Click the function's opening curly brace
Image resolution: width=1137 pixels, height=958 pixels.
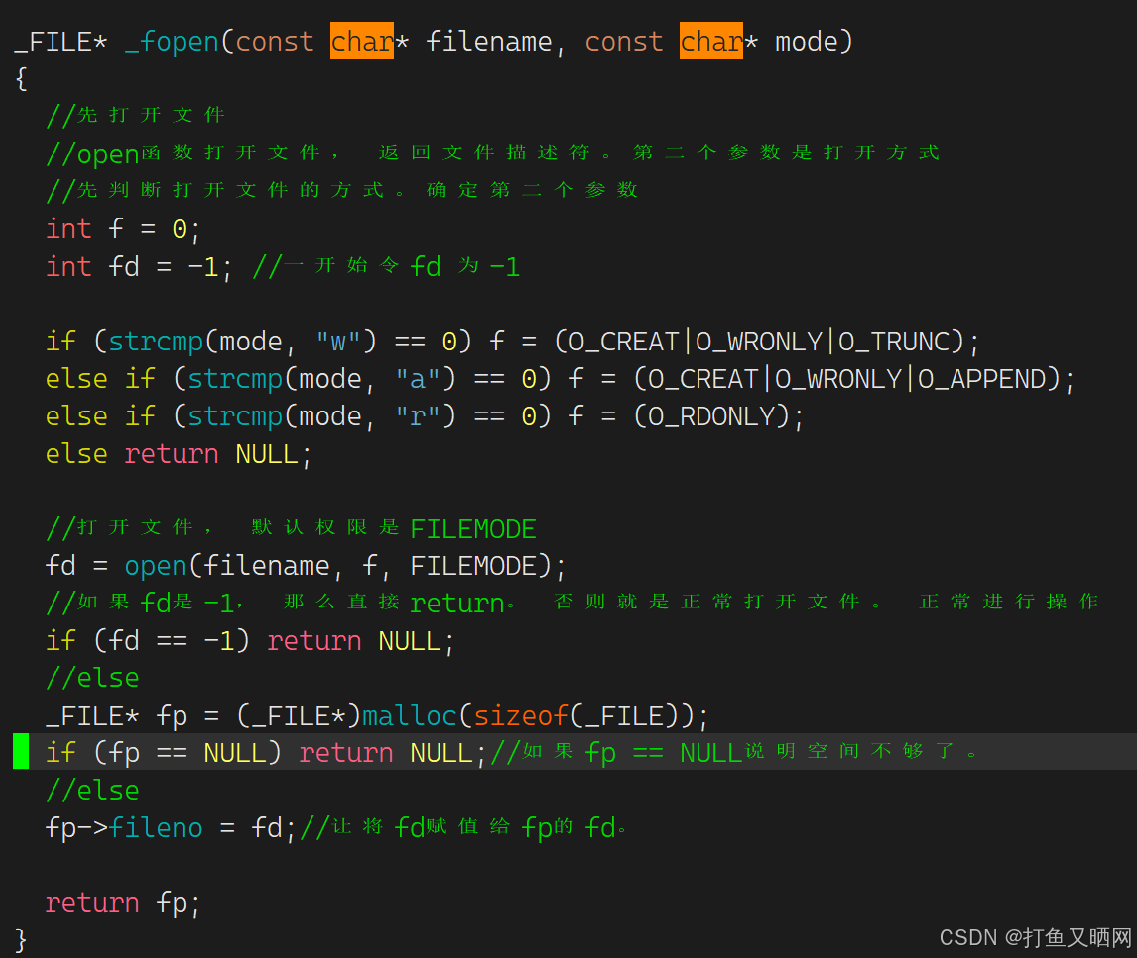[x=21, y=79]
